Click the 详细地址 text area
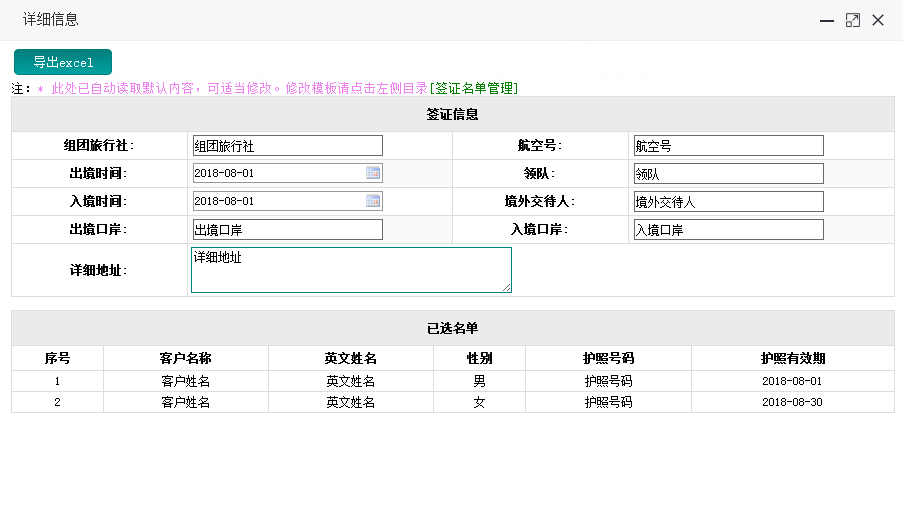This screenshot has width=903, height=519. coord(351,270)
